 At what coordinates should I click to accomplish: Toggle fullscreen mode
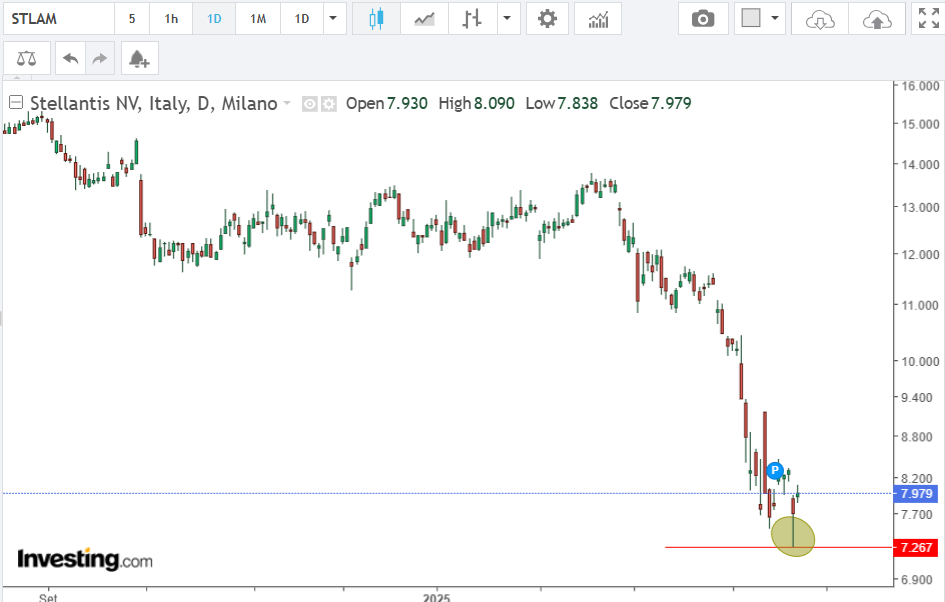click(x=928, y=19)
